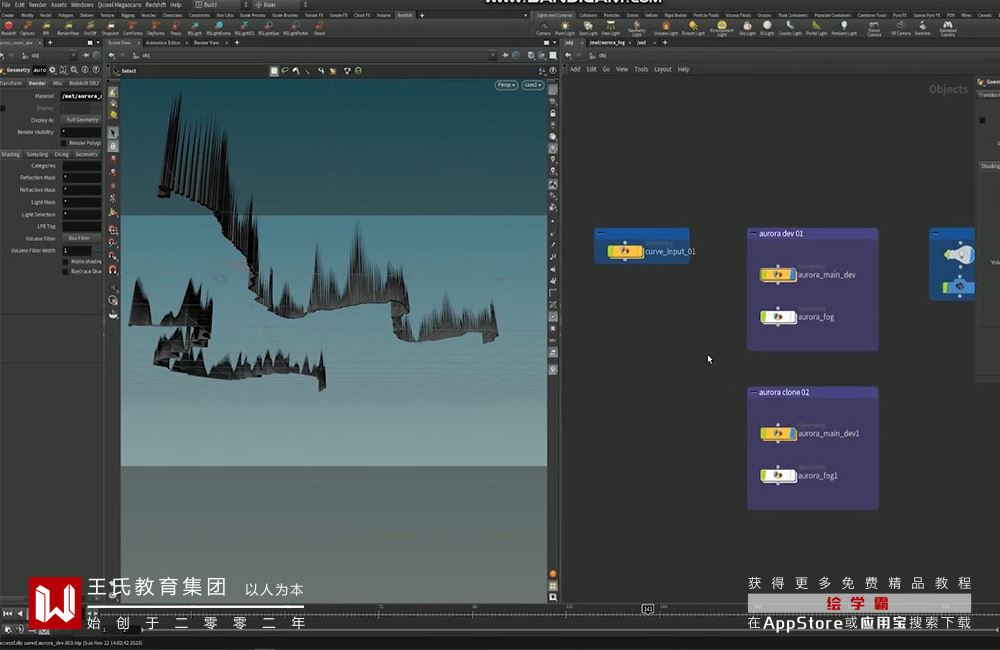Open the Quixel Megascans menu
Image resolution: width=1000 pixels, height=650 pixels.
119,4
